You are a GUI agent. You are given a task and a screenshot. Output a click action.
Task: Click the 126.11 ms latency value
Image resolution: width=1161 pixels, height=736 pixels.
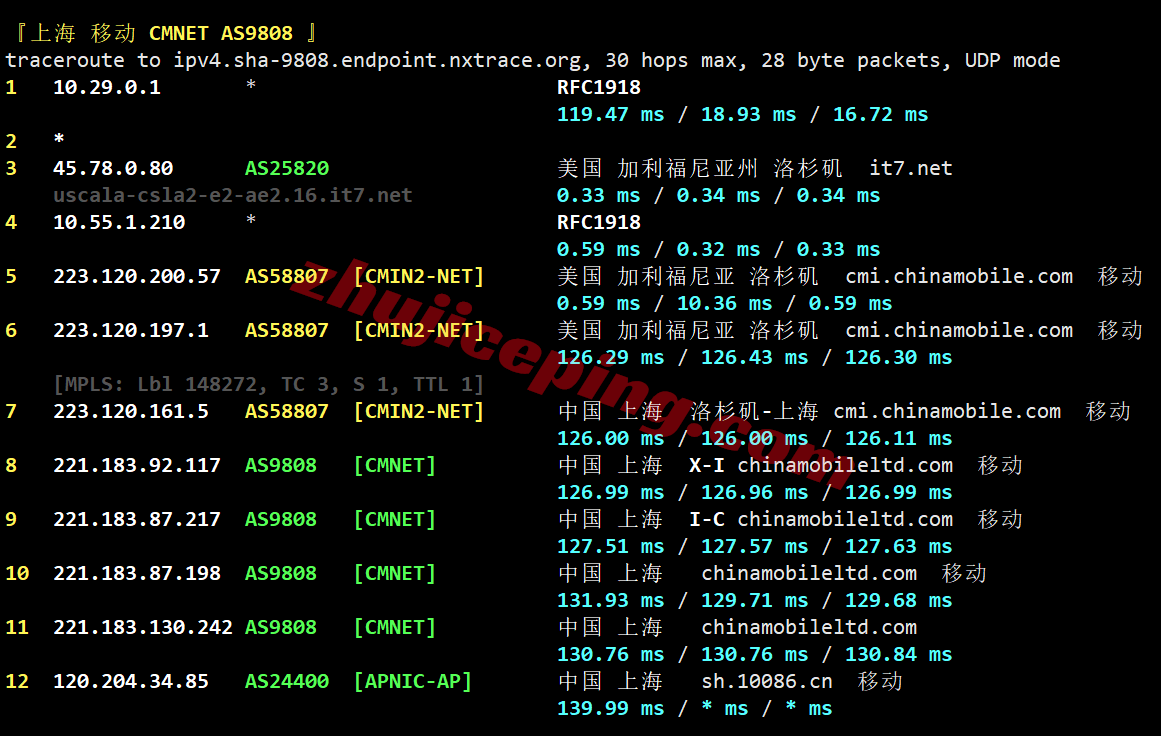coord(898,438)
